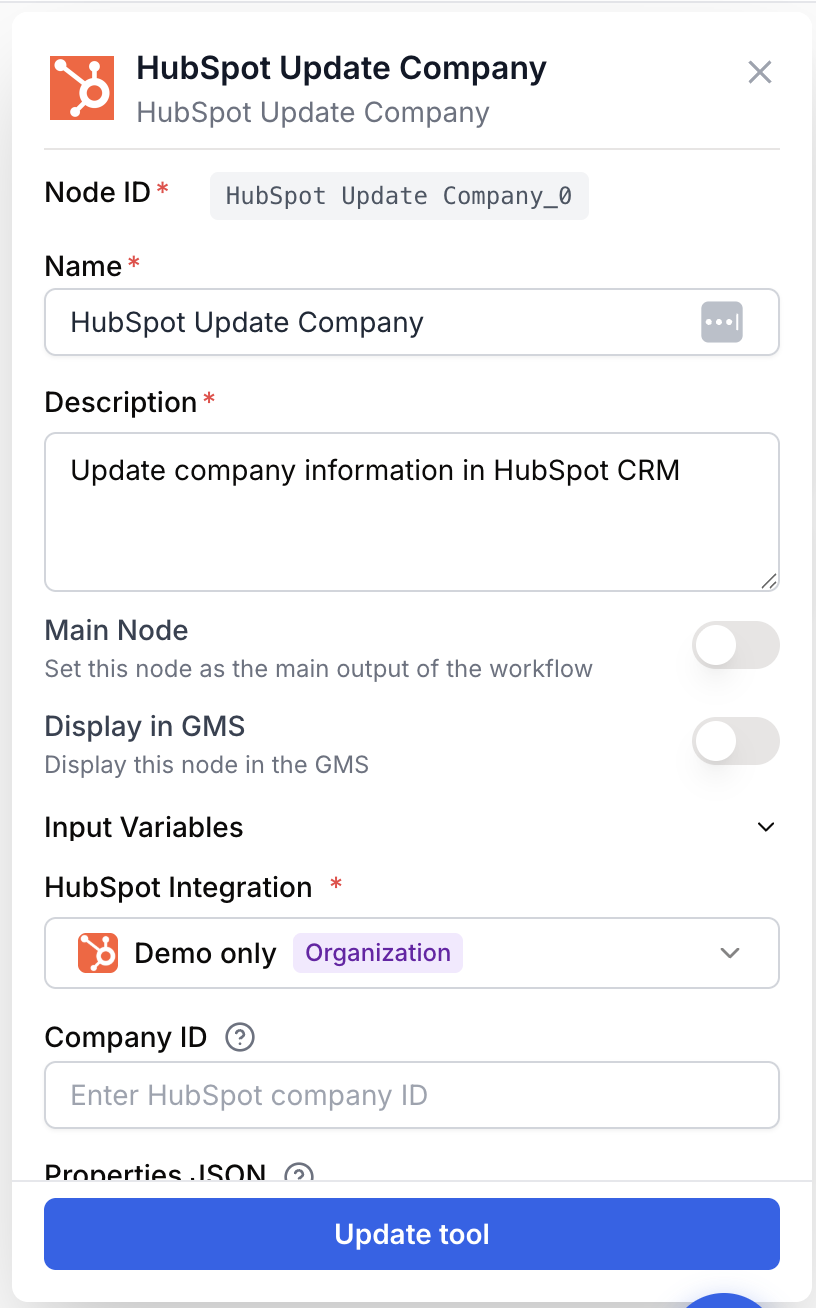Expand the Input Variables section
This screenshot has width=816, height=1308.
click(x=766, y=827)
